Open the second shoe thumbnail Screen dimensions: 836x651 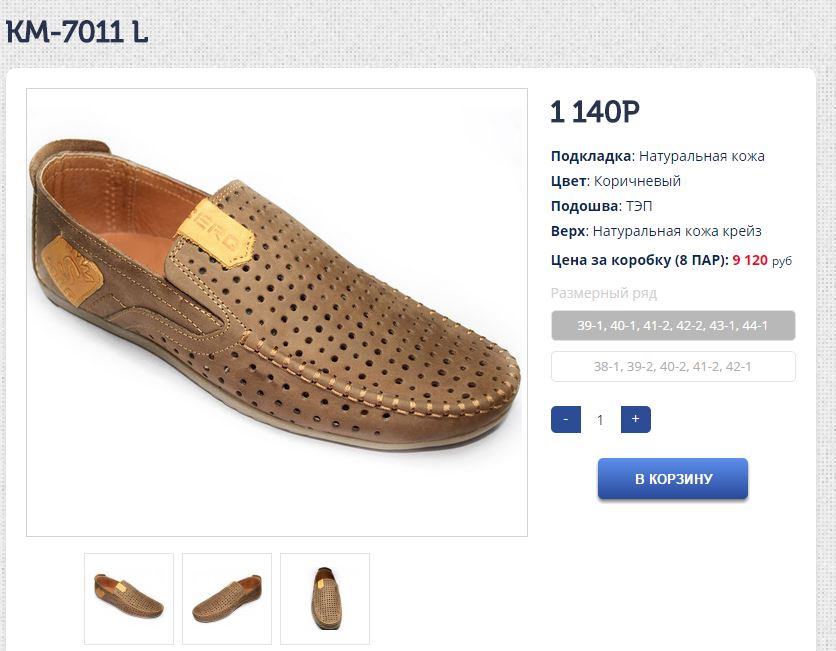tap(227, 598)
